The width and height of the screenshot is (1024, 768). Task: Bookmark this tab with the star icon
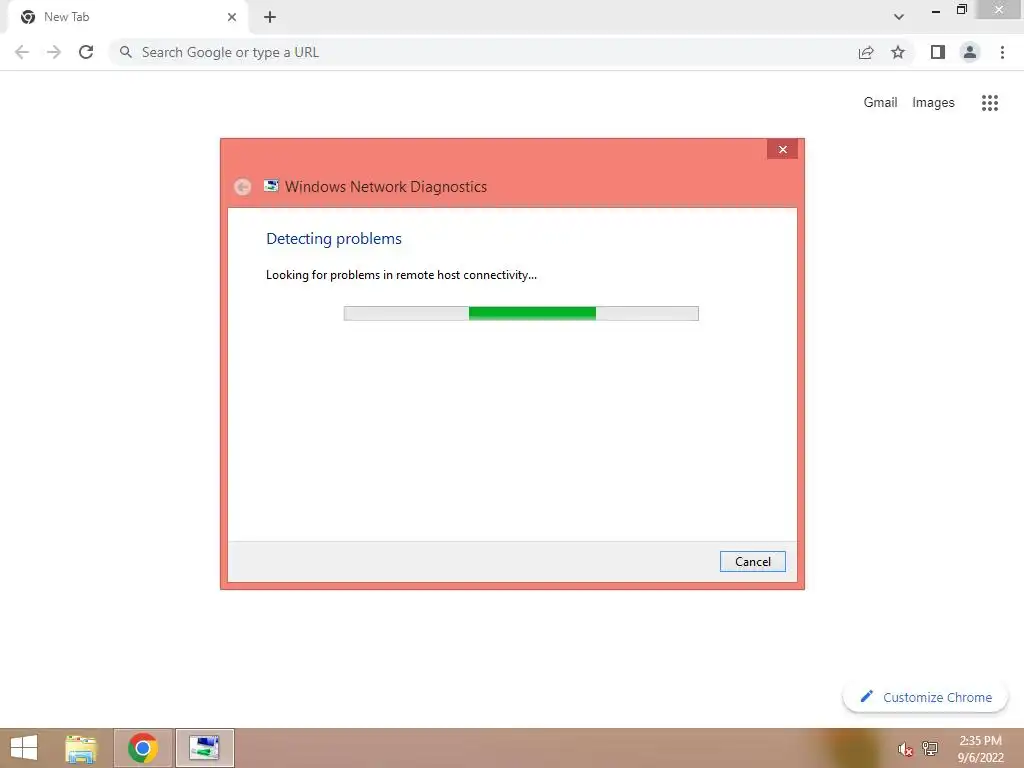tap(898, 52)
